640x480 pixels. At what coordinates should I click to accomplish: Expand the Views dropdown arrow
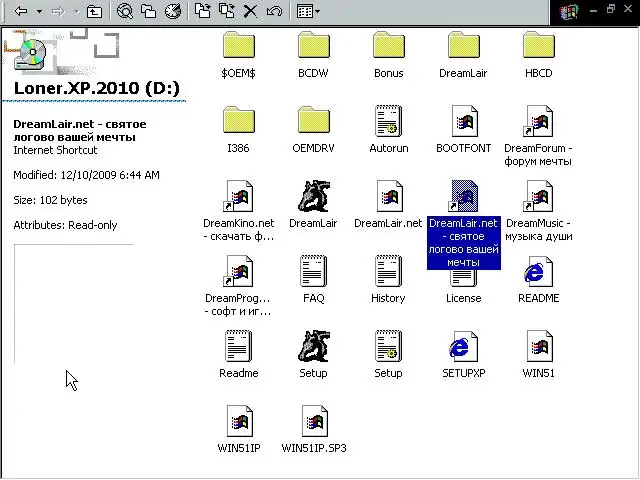point(318,11)
